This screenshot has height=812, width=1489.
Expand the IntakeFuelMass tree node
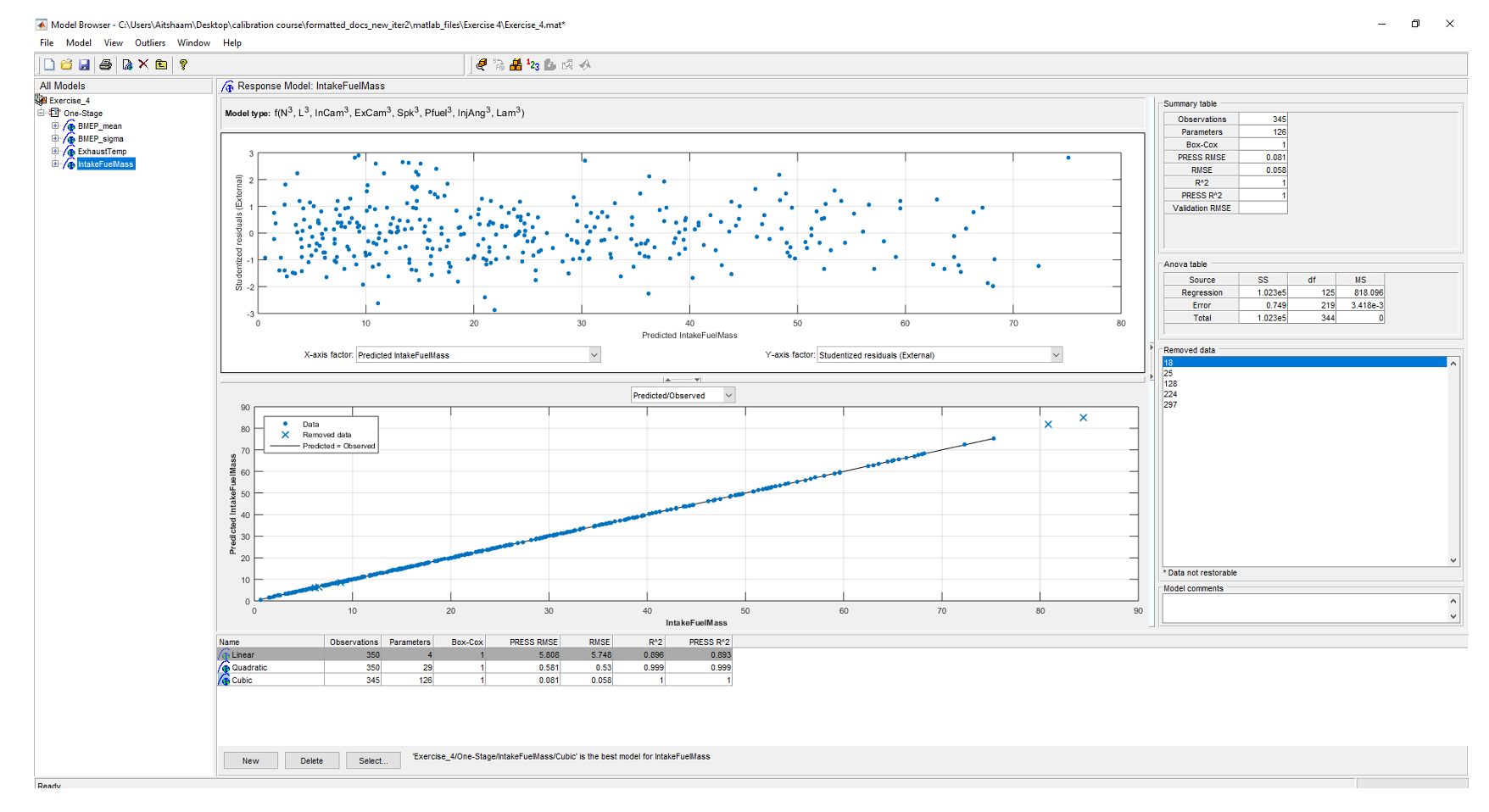[55, 164]
